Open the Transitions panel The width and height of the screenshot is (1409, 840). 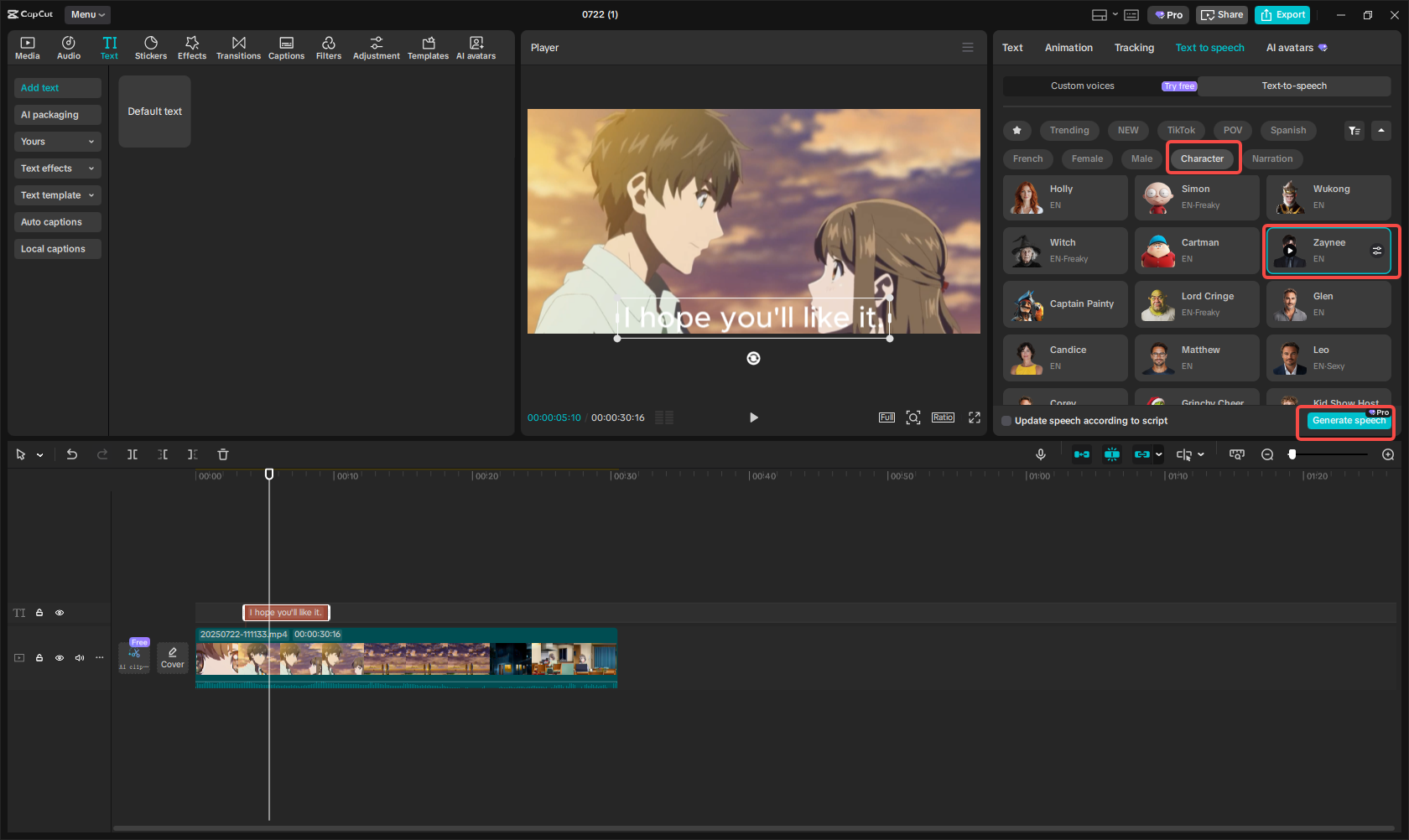pos(238,47)
